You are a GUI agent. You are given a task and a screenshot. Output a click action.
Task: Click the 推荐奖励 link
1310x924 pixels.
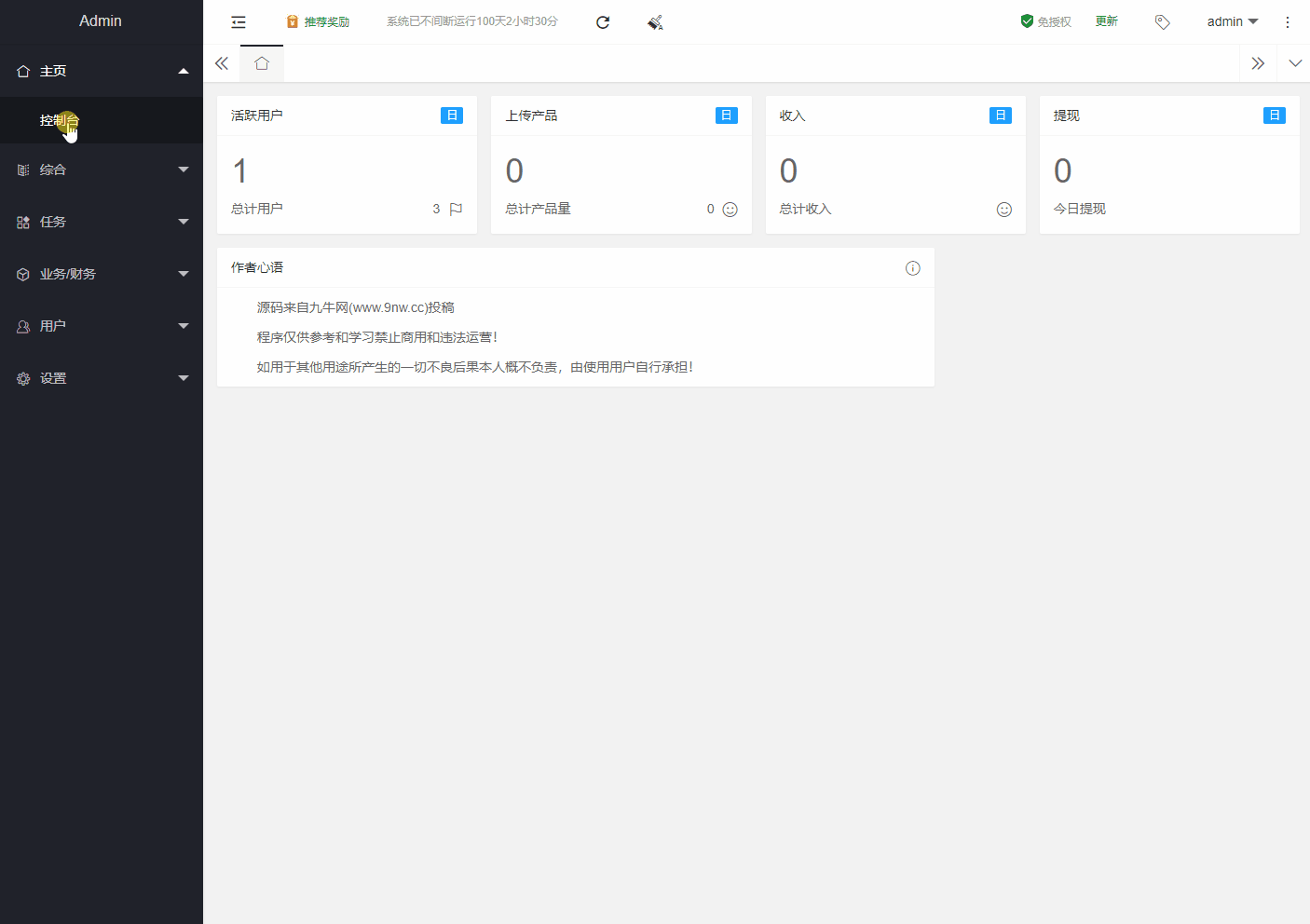click(318, 22)
